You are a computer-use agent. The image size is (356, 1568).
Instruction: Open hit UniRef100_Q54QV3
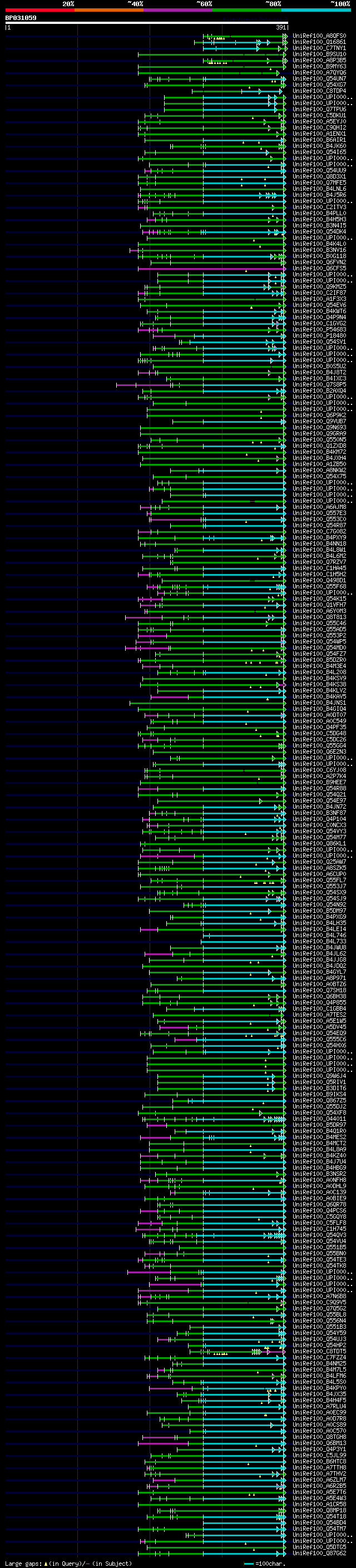pyautogui.click(x=319, y=1235)
